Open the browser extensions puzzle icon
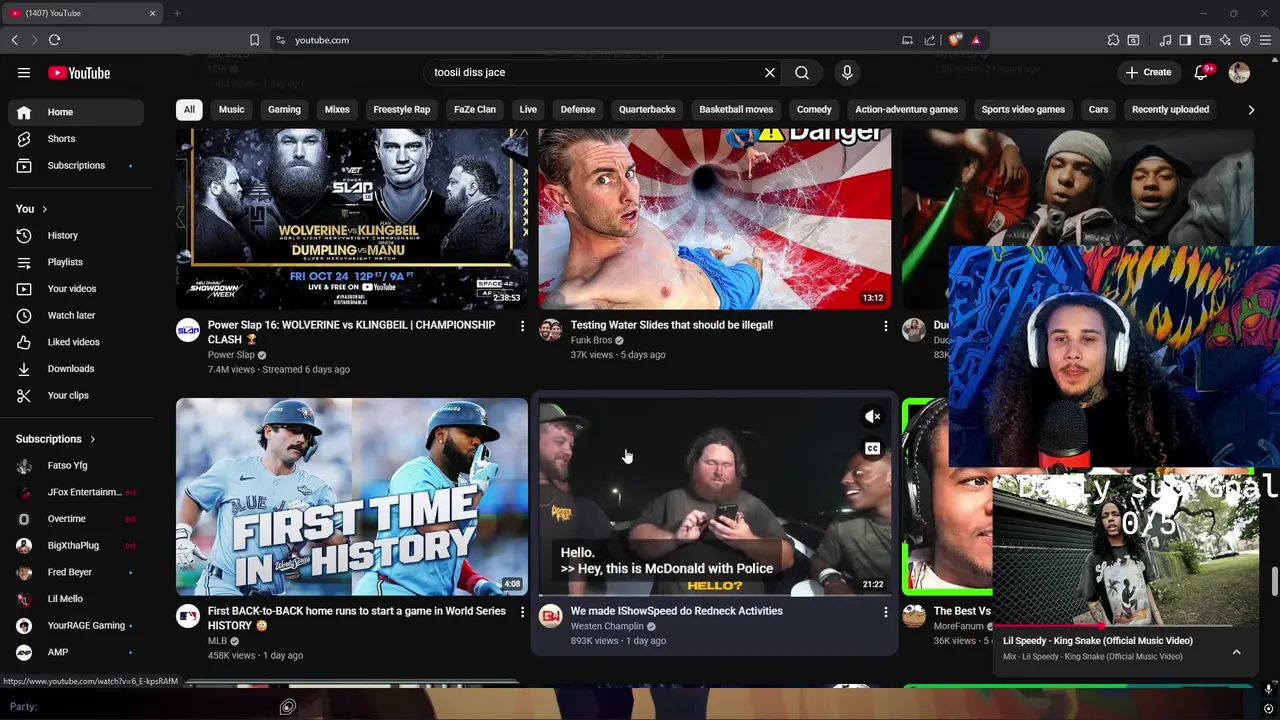 (1113, 40)
